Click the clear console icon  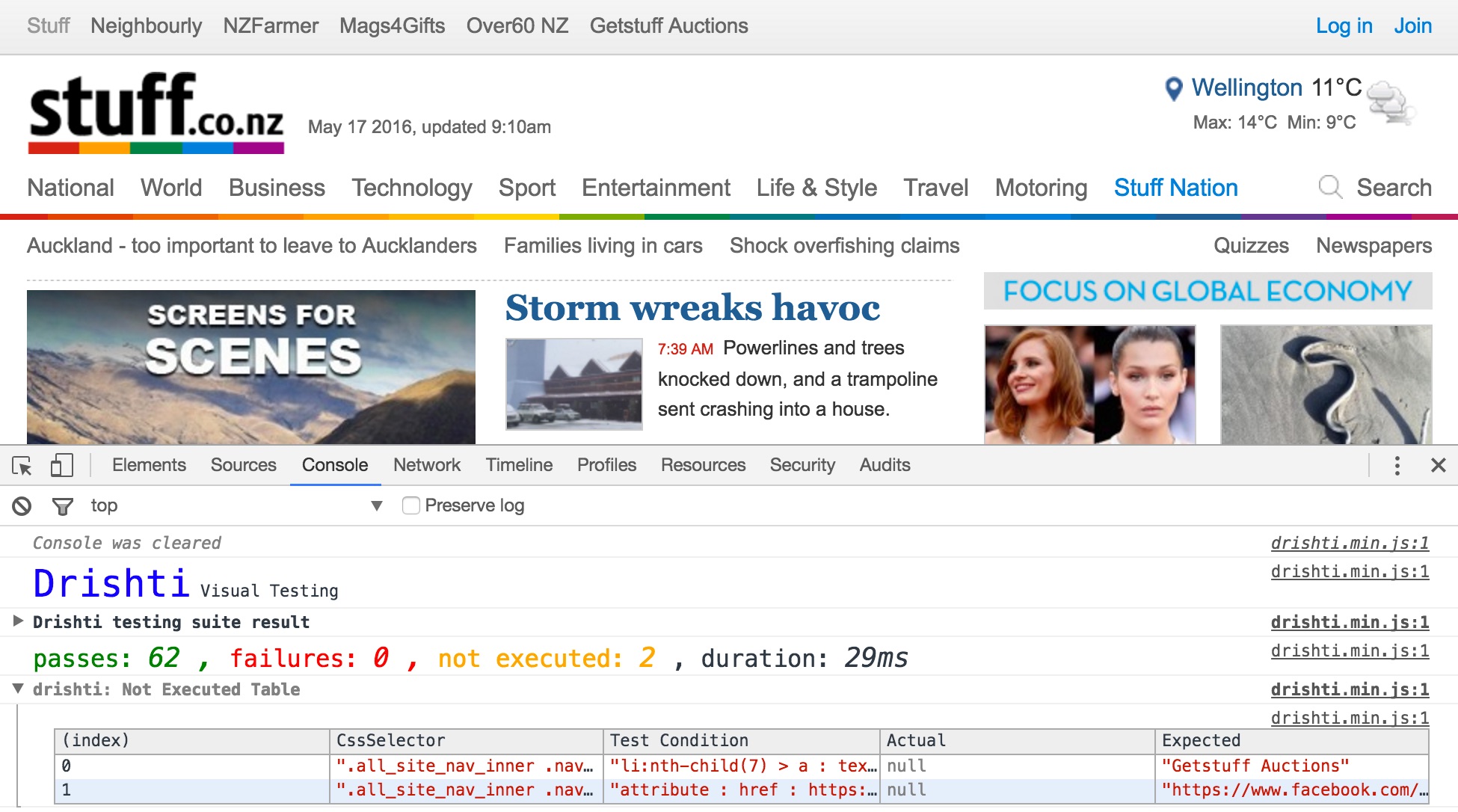coord(22,506)
